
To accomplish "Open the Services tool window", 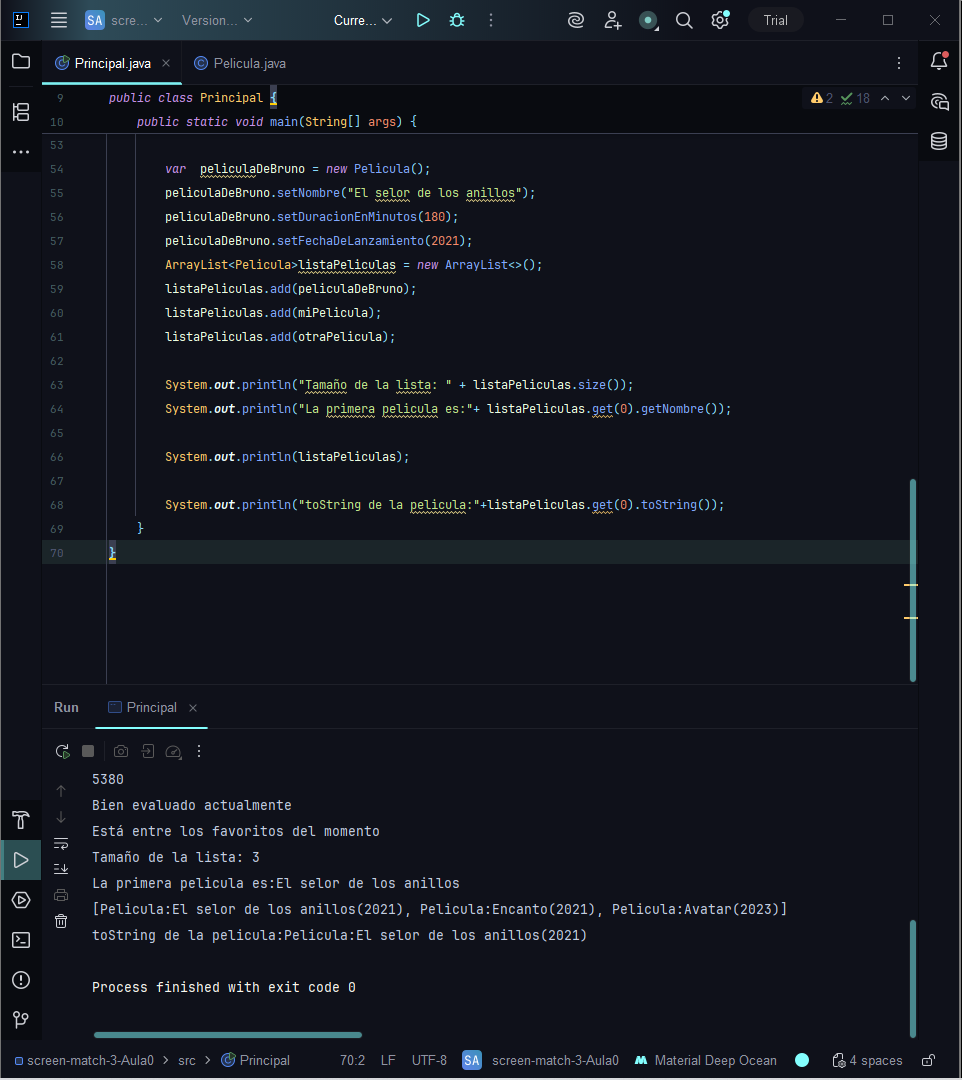I will tap(21, 900).
